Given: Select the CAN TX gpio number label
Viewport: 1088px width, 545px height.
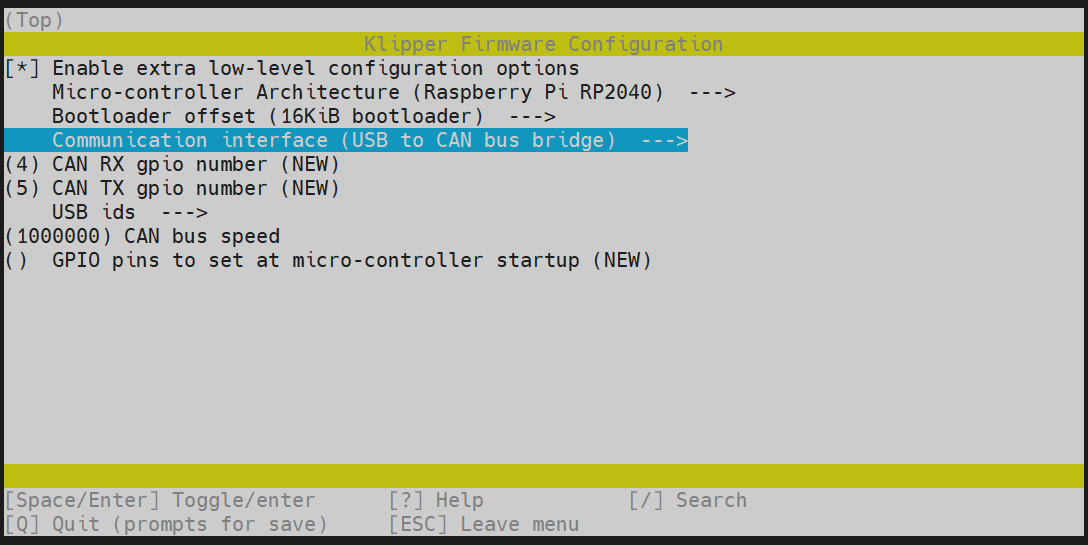Looking at the screenshot, I should tap(196, 188).
